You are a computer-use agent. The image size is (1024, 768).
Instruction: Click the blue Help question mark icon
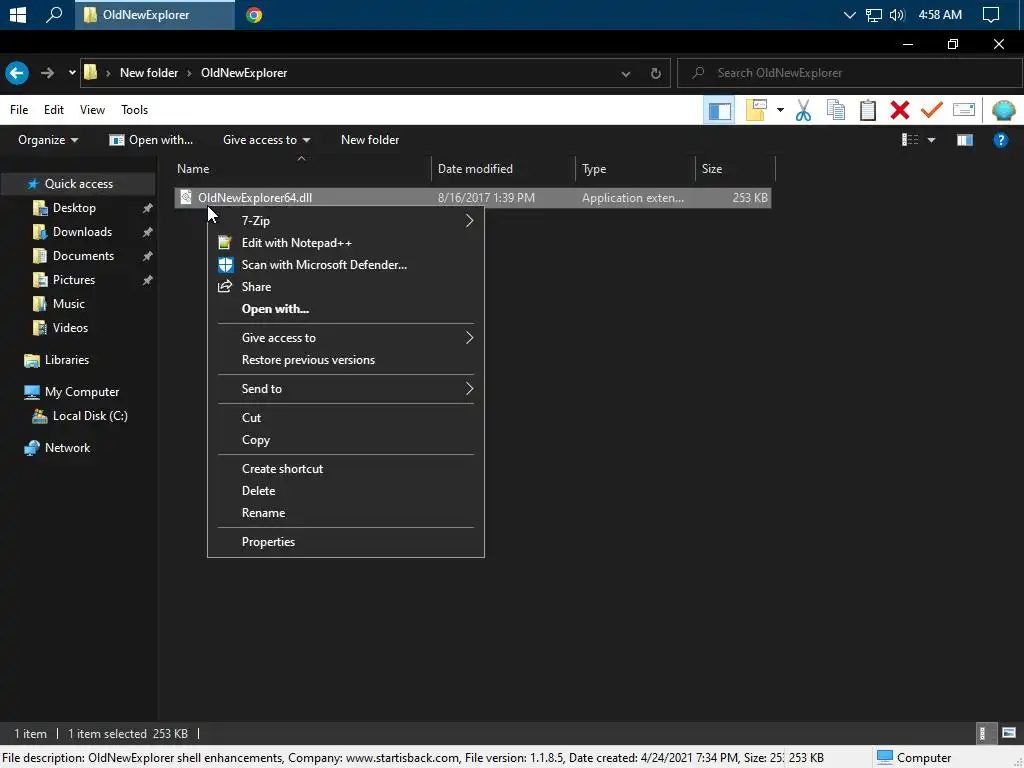coord(1000,140)
